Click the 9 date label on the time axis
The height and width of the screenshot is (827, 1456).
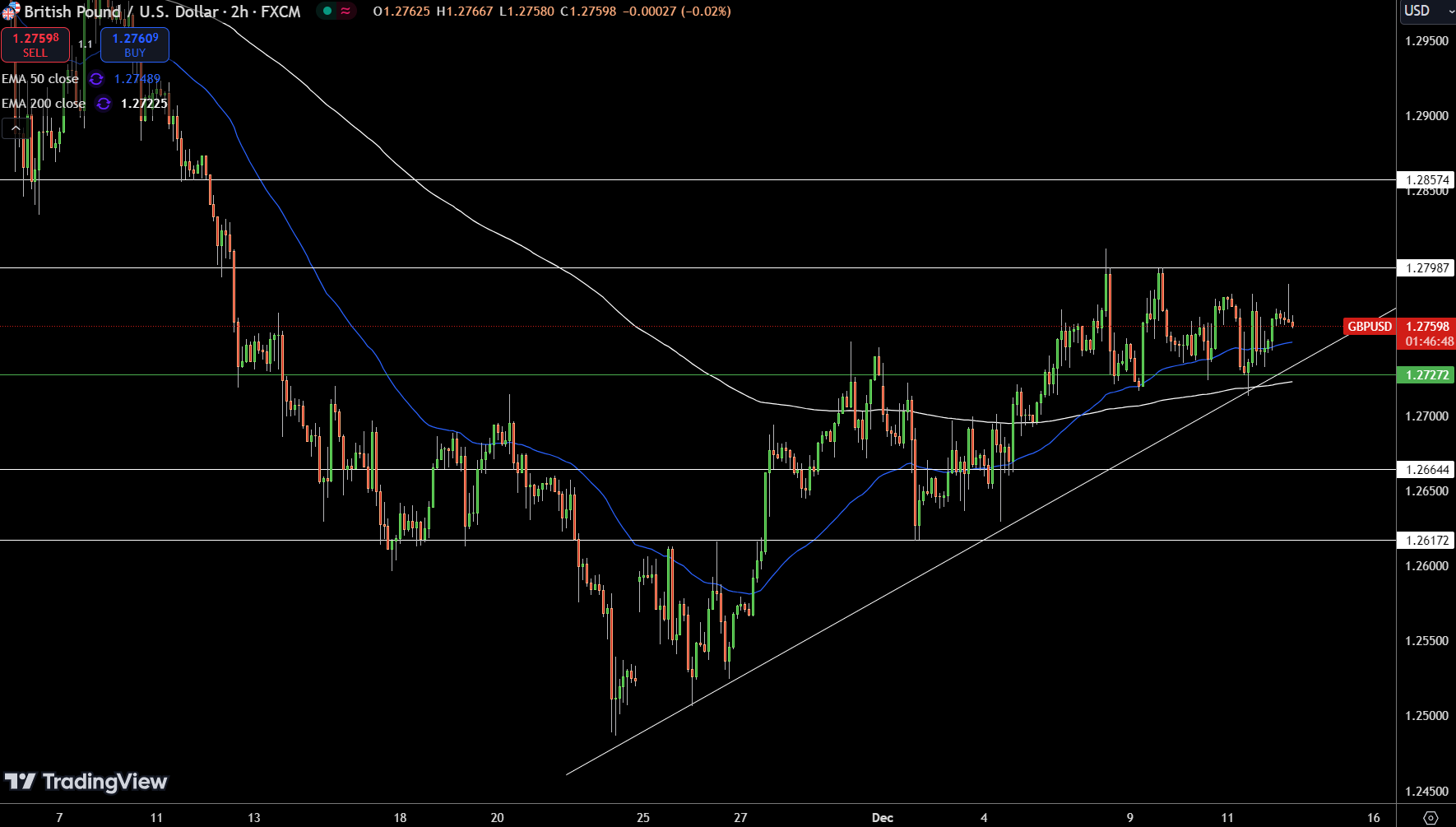point(1130,817)
